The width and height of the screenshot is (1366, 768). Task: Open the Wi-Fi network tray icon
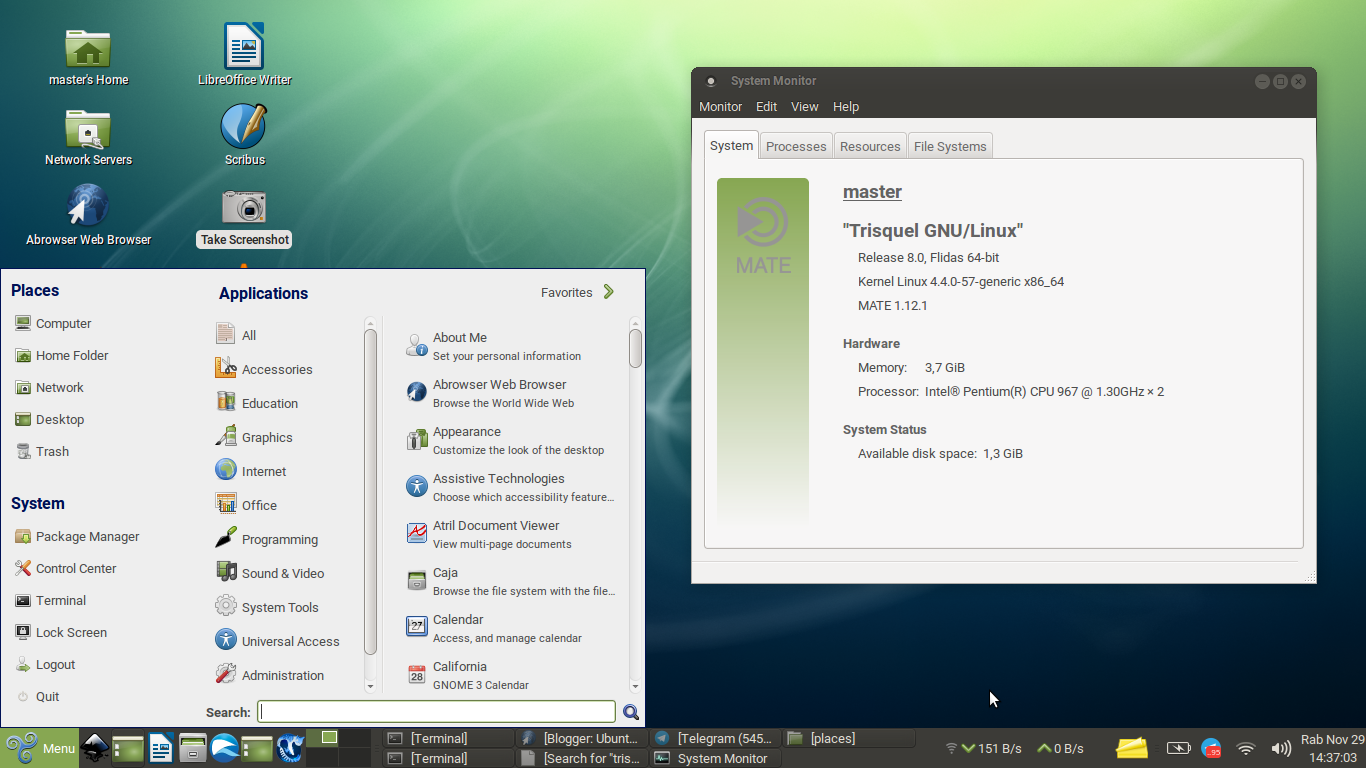tap(1246, 748)
